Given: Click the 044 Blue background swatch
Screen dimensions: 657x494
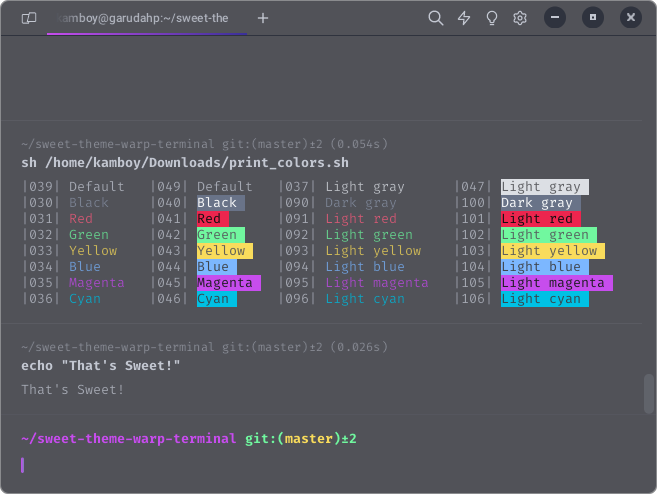Looking at the screenshot, I should [217, 267].
